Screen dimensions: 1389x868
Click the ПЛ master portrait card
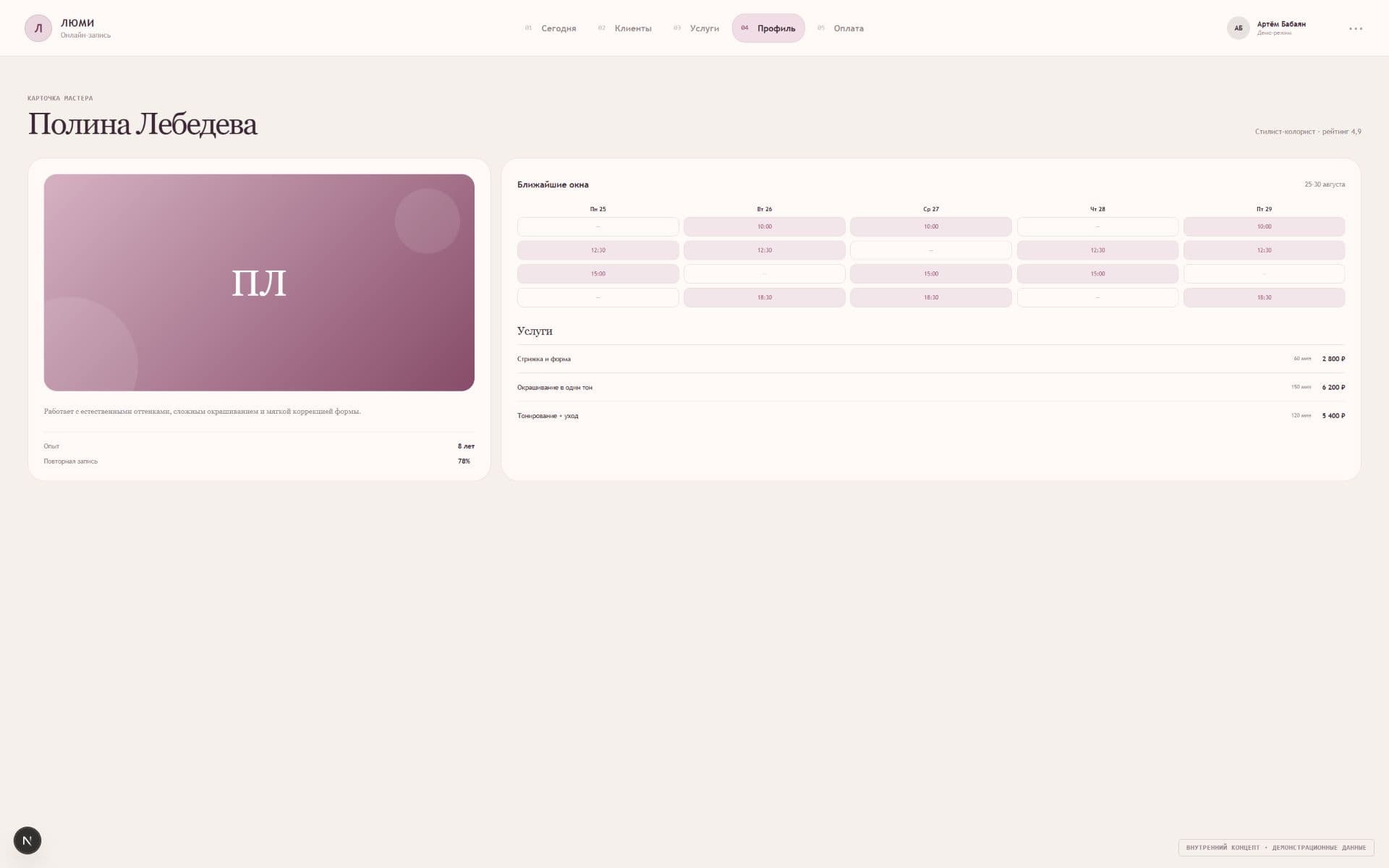(x=259, y=283)
